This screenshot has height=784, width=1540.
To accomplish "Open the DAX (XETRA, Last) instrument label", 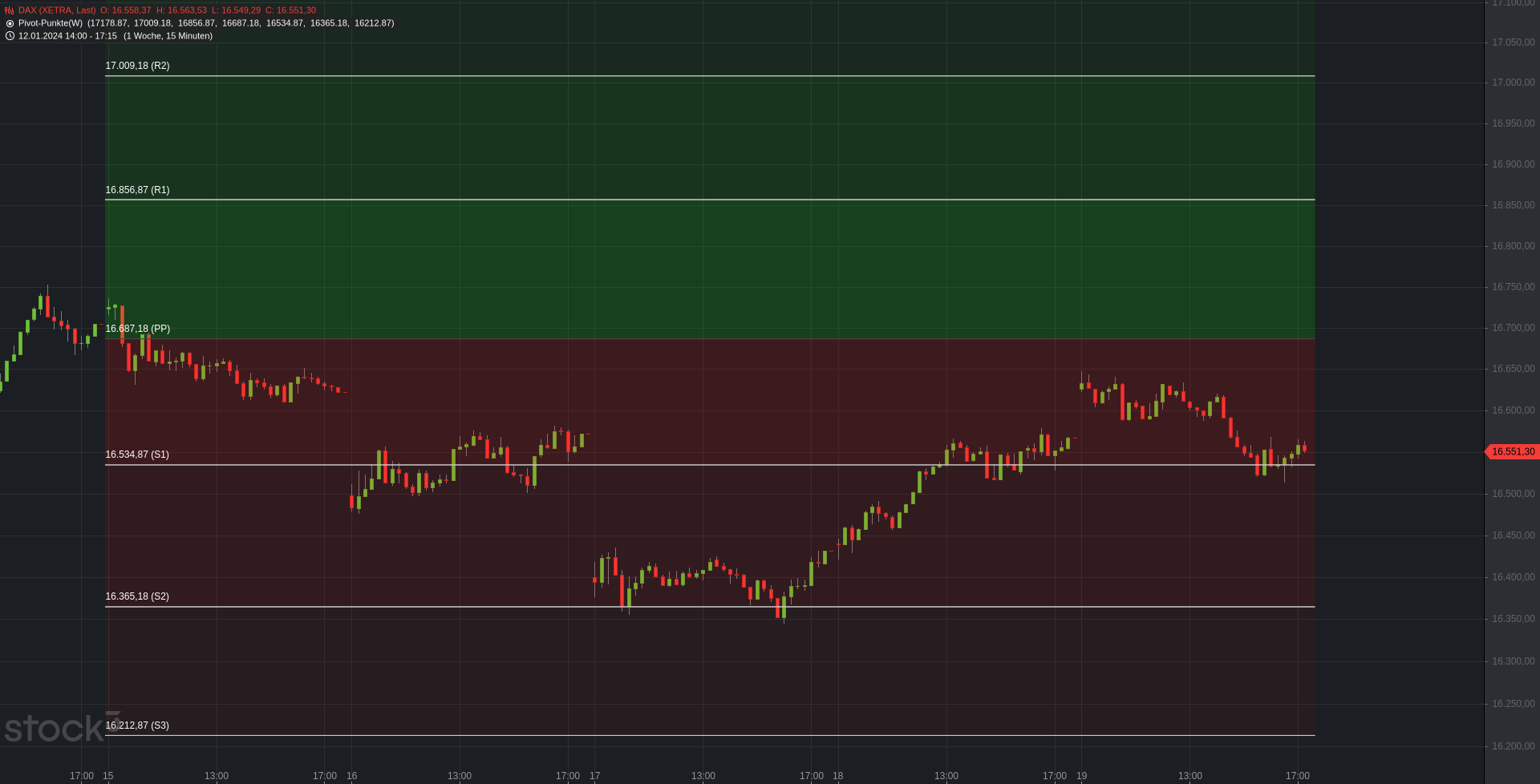I will 57,10.
